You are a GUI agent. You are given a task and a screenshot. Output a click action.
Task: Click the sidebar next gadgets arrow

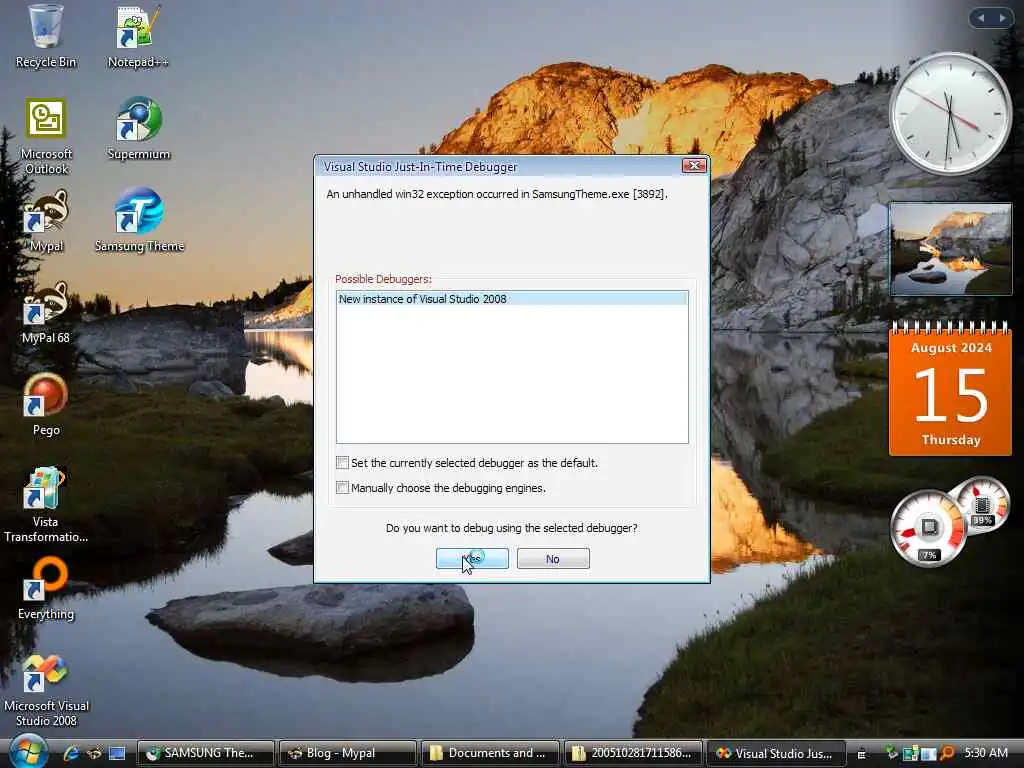coord(1002,18)
